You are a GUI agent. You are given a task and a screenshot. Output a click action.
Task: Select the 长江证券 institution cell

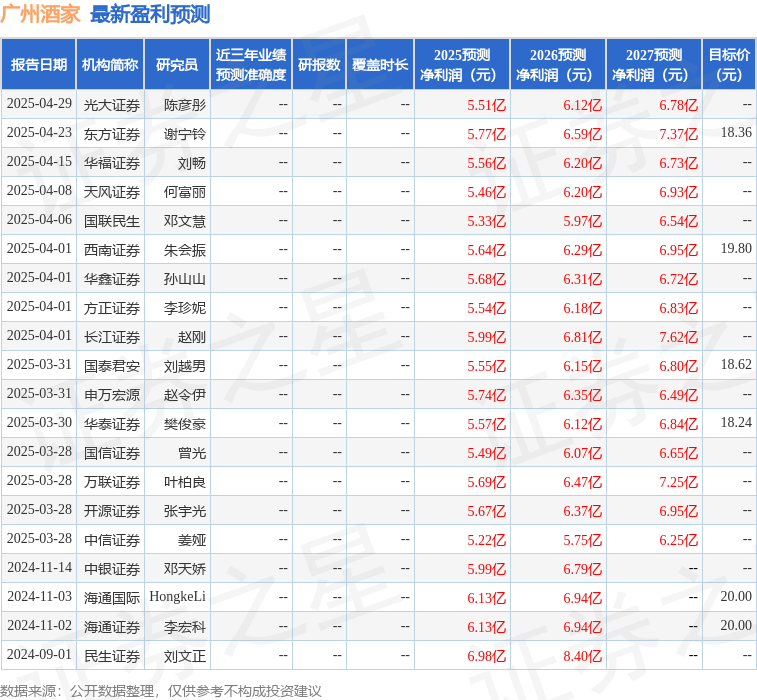[x=112, y=336]
